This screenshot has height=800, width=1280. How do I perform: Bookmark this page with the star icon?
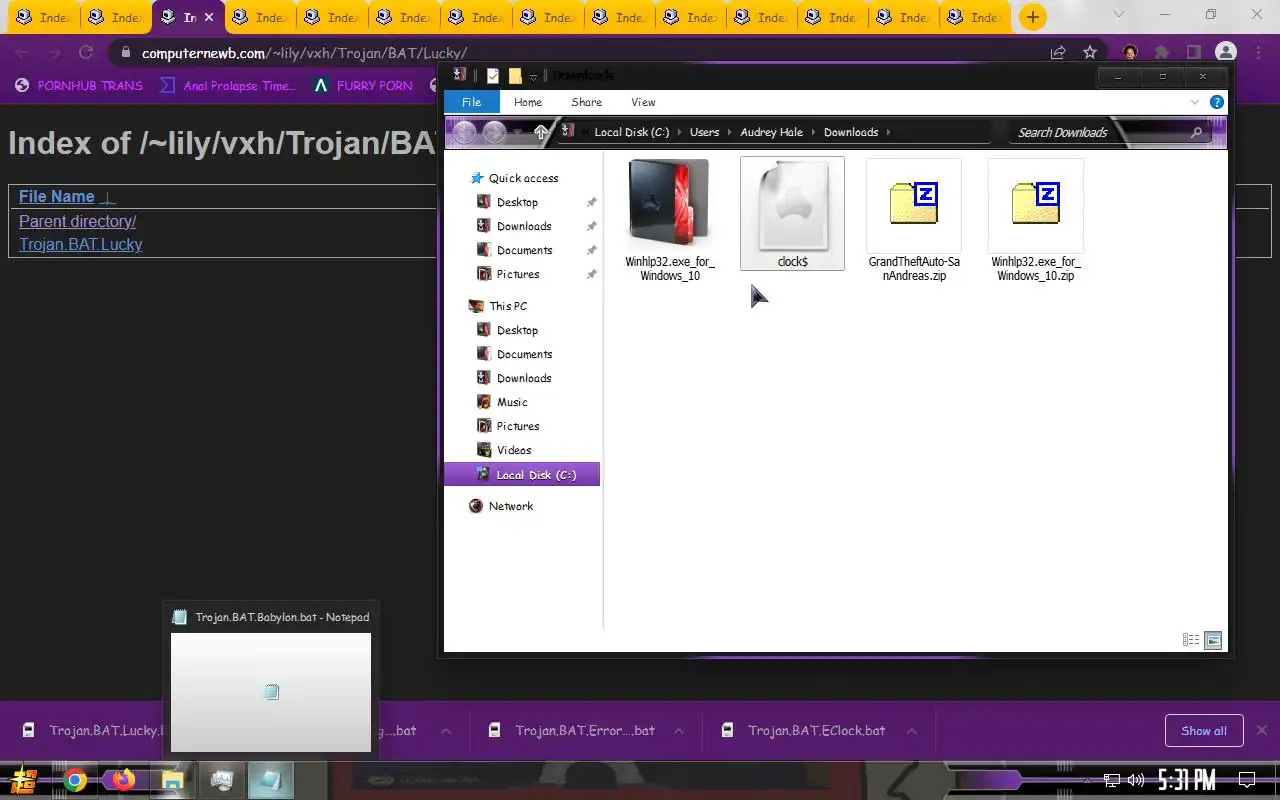tap(1090, 53)
